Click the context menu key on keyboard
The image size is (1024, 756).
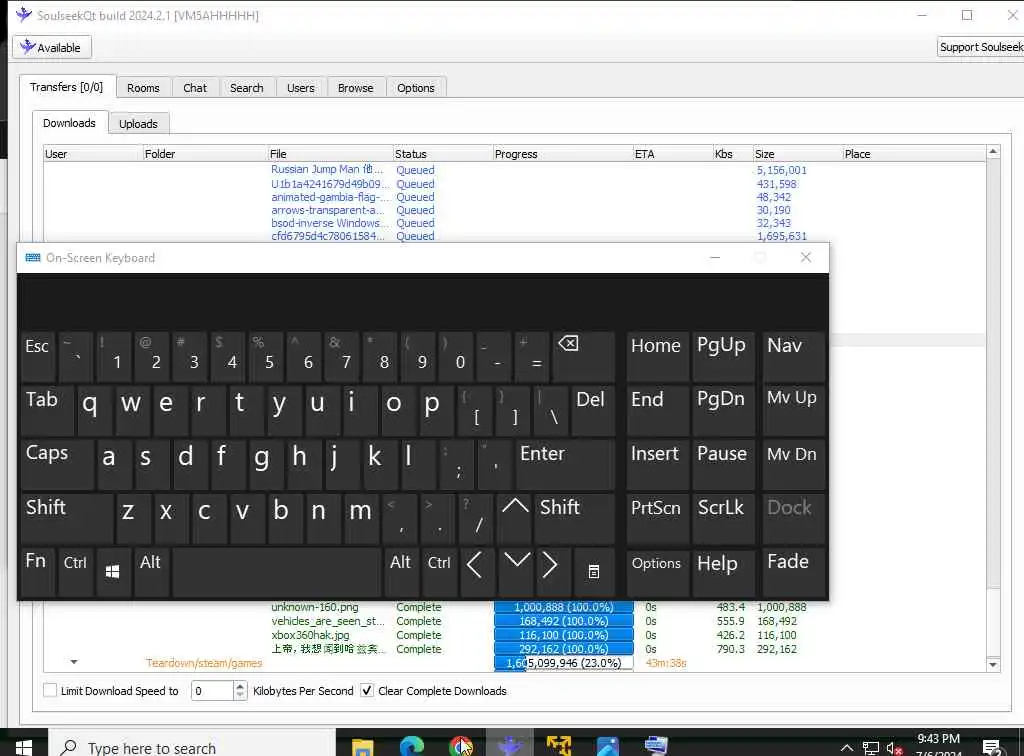click(x=594, y=572)
